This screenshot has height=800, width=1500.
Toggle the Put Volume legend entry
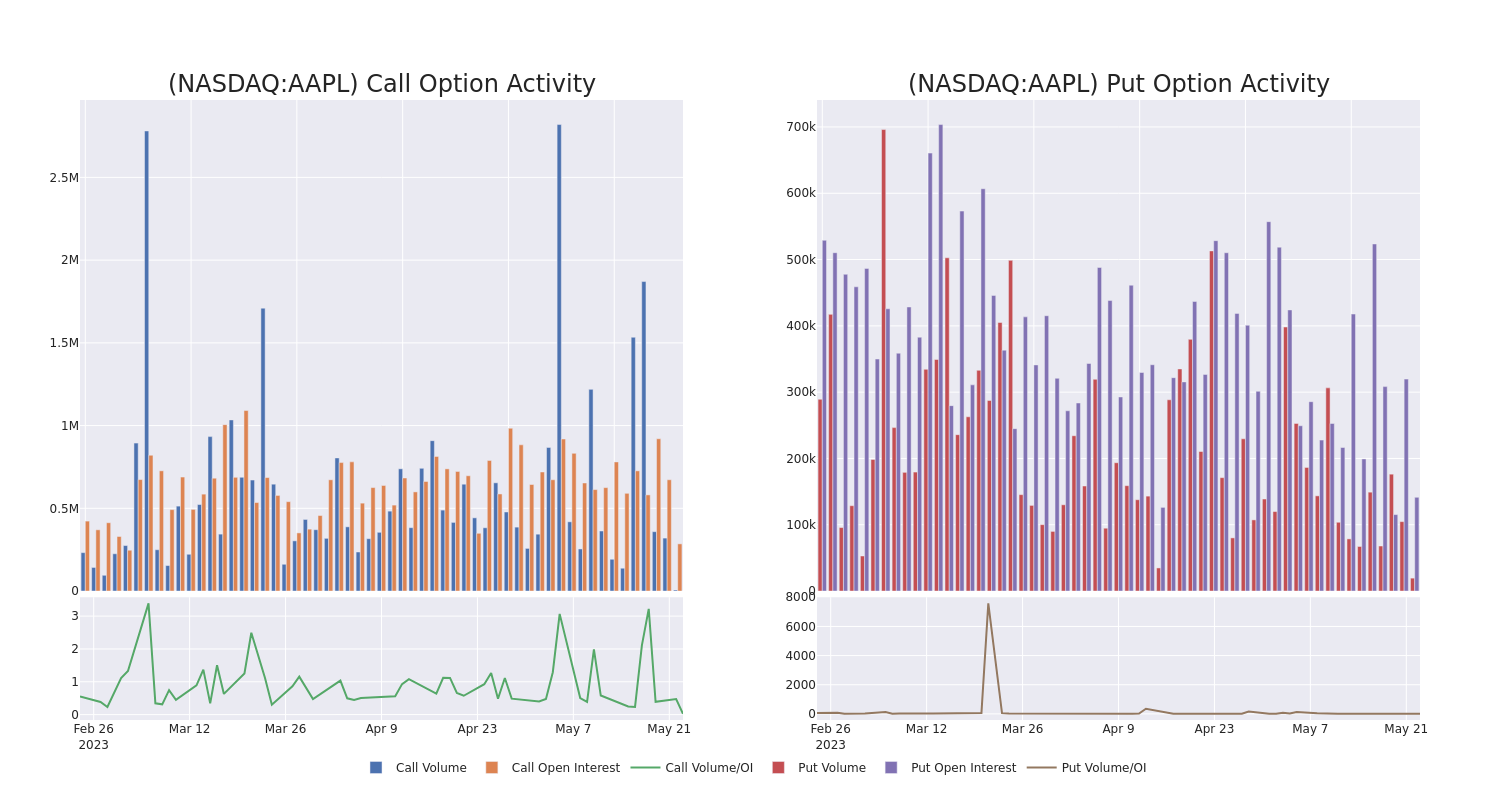click(819, 768)
